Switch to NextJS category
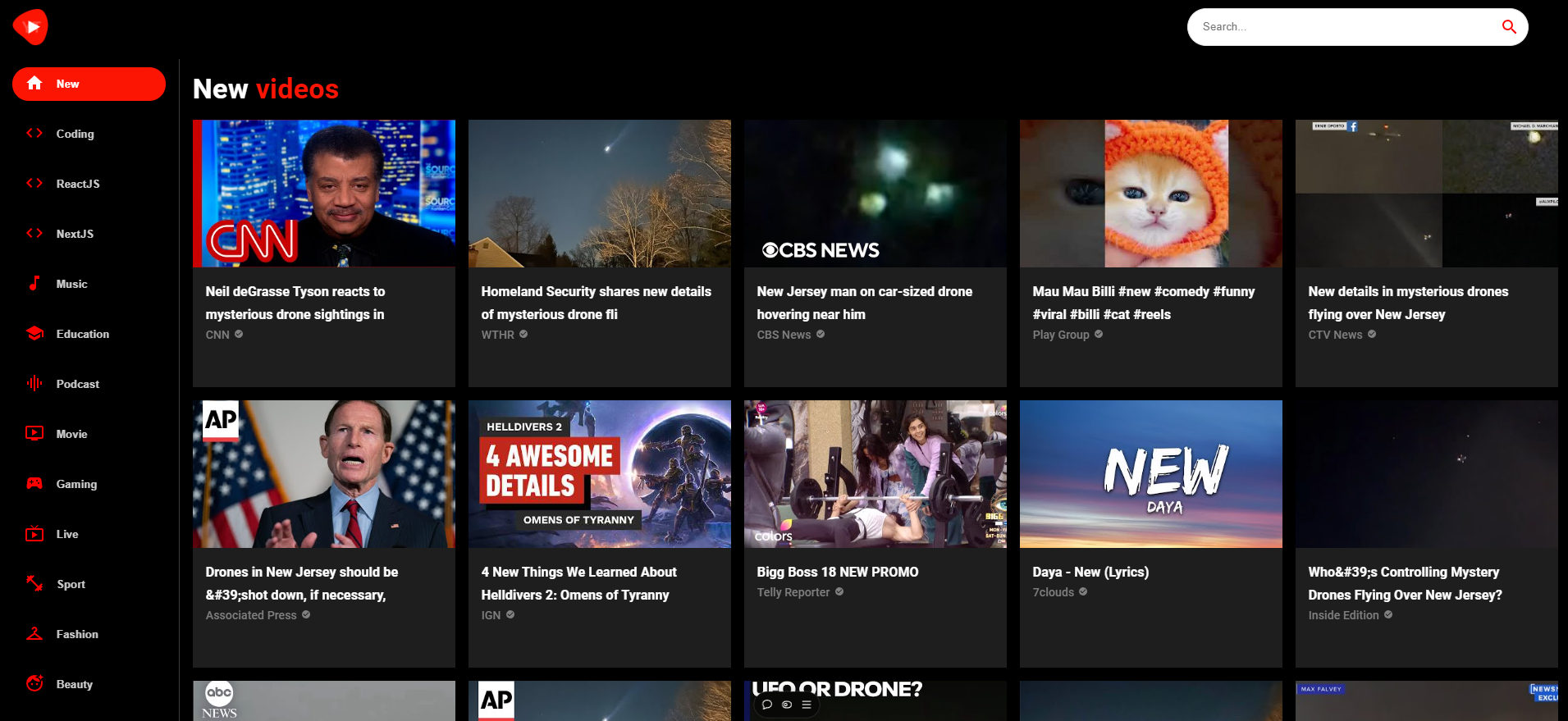This screenshot has width=1568, height=721. click(x=89, y=234)
